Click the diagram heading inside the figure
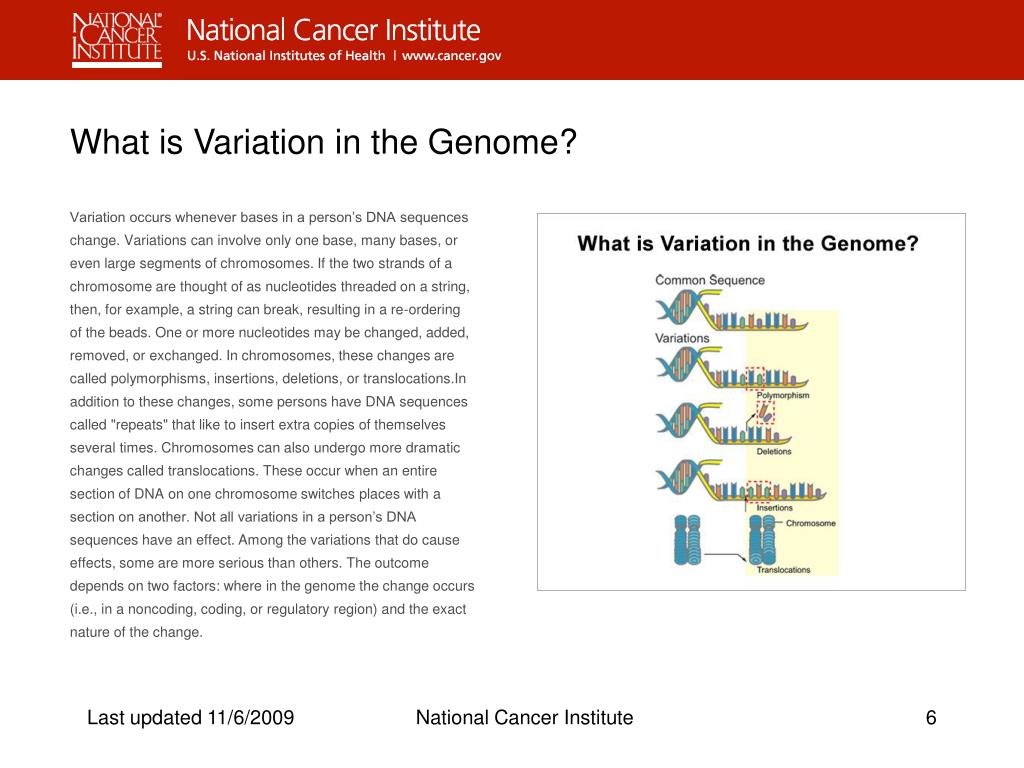This screenshot has height=768, width=1024. (748, 244)
